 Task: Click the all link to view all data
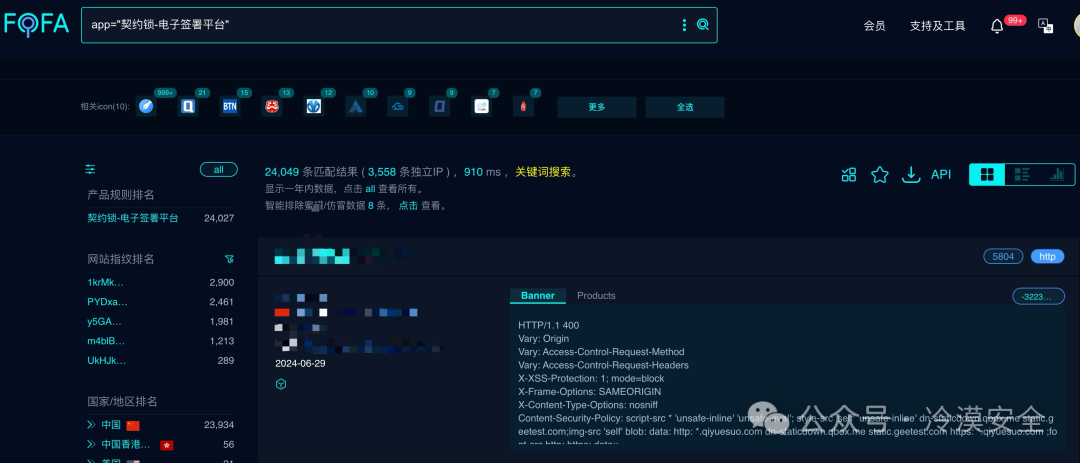pyautogui.click(x=370, y=189)
